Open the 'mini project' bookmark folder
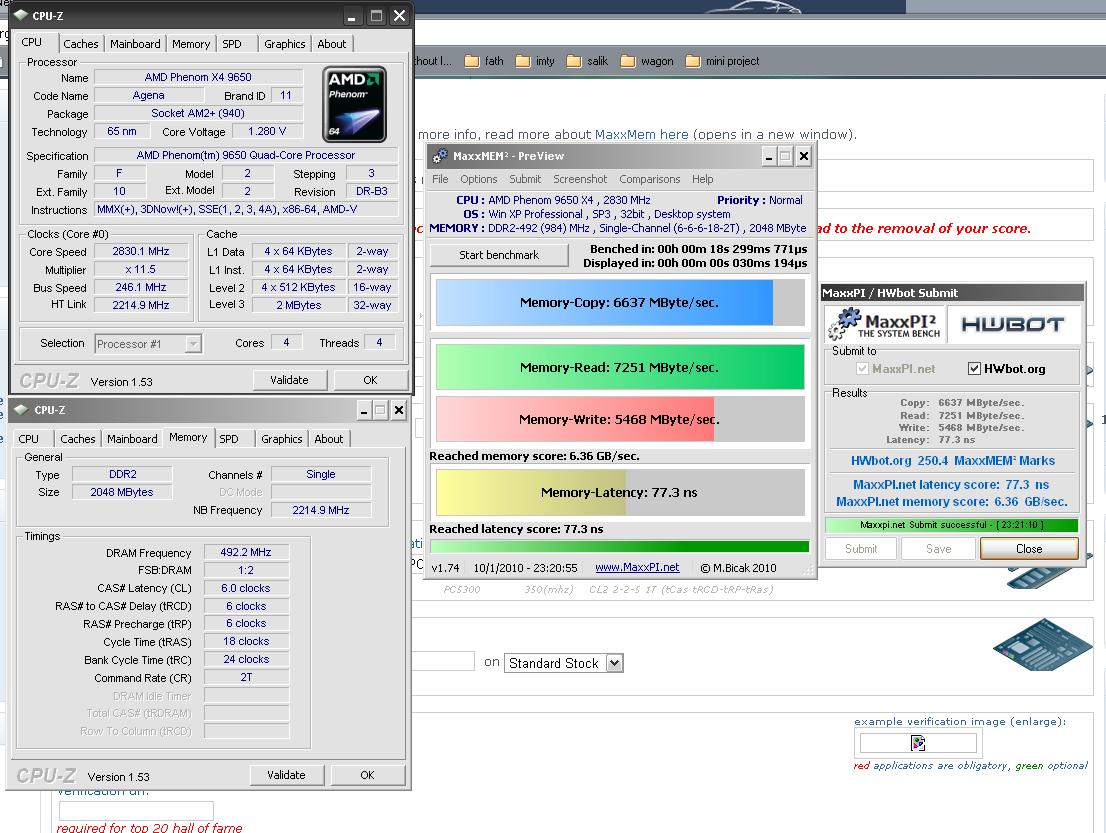Viewport: 1106px width, 833px height. point(723,61)
